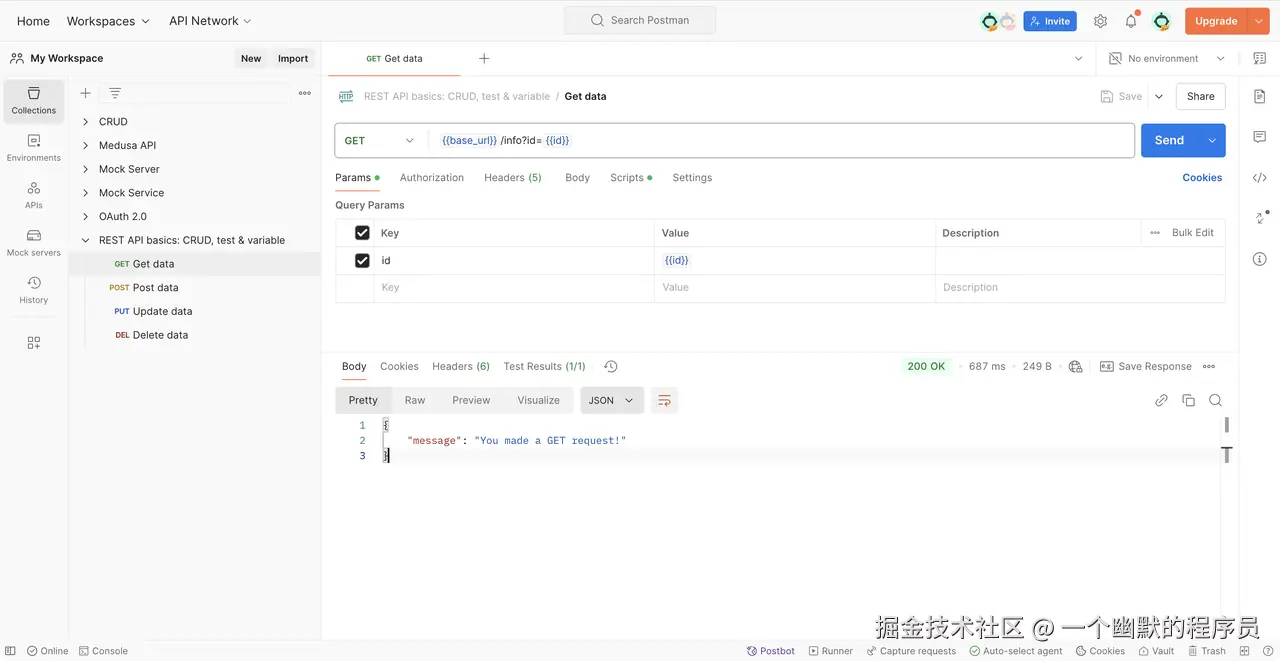Click the Upgrade button
Viewport: 1280px width, 661px height.
pyautogui.click(x=1216, y=21)
